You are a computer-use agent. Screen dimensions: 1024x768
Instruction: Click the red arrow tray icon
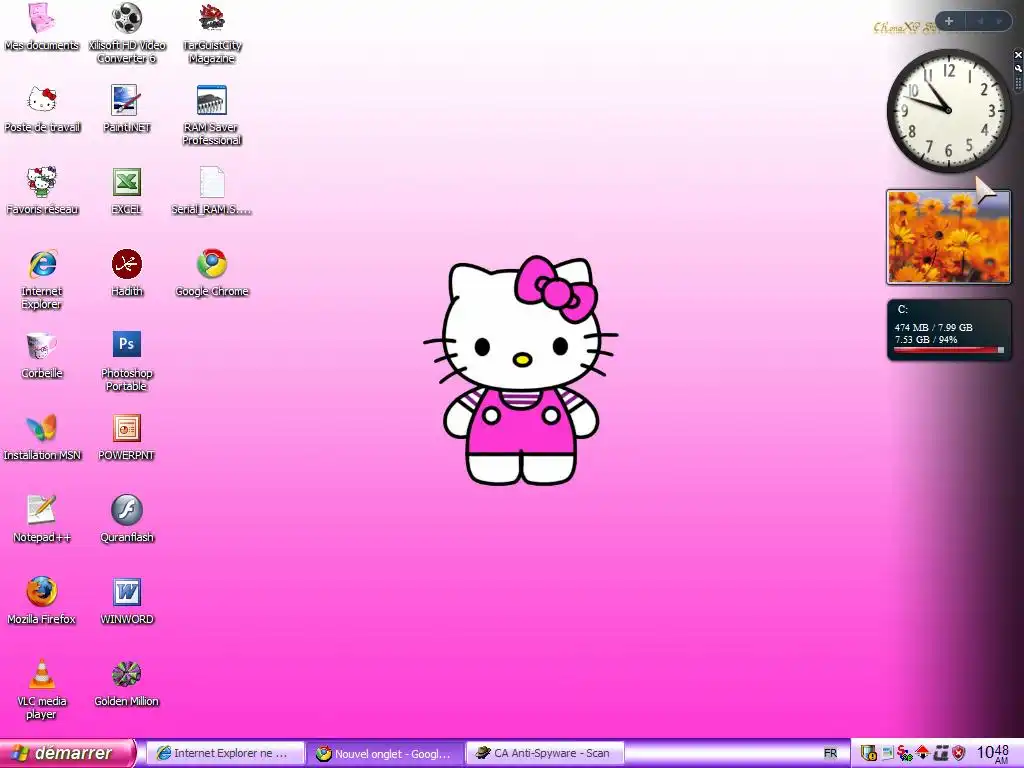pyautogui.click(x=922, y=753)
